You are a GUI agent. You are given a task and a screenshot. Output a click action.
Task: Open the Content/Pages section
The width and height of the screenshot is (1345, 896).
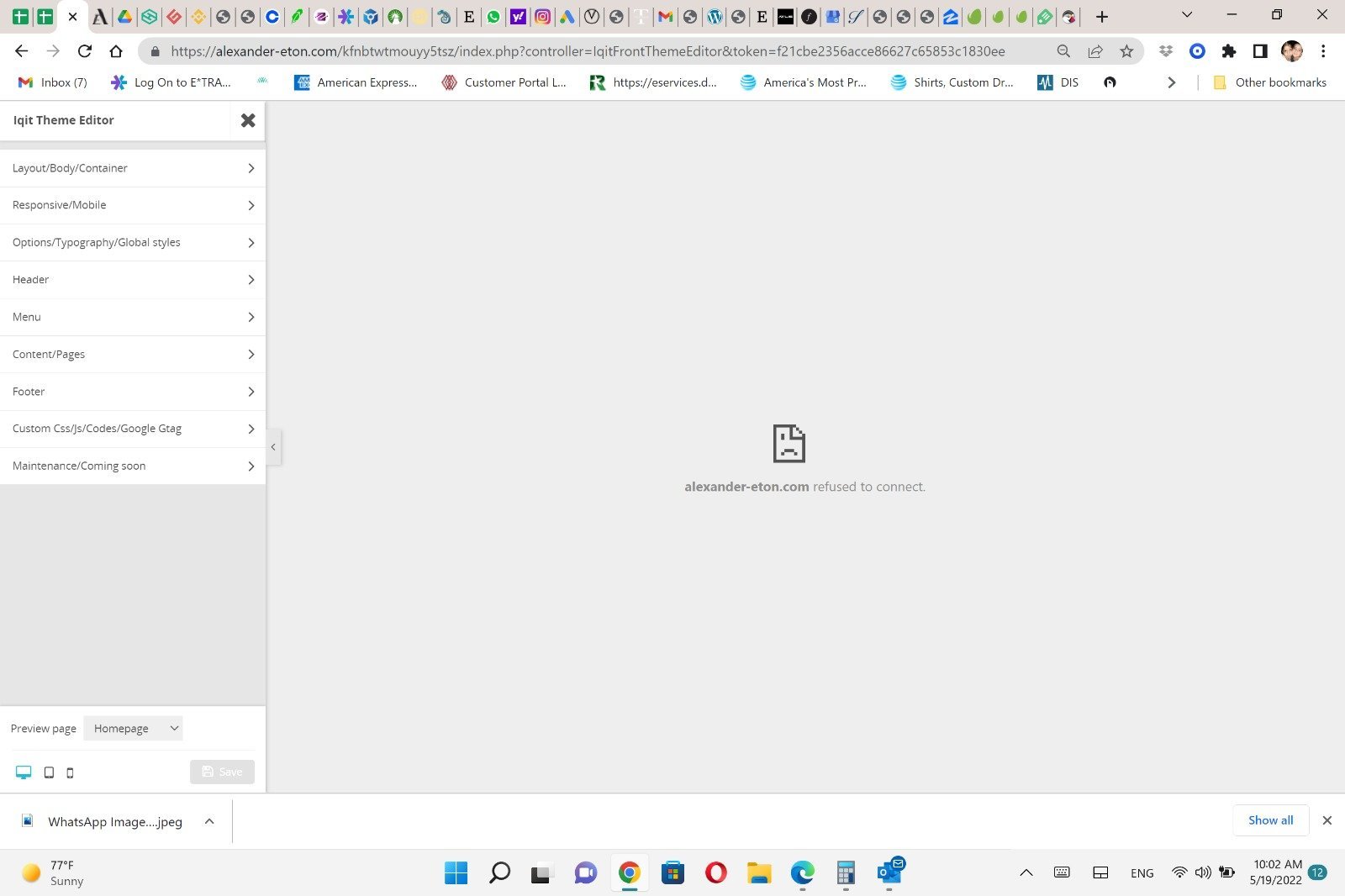[133, 354]
